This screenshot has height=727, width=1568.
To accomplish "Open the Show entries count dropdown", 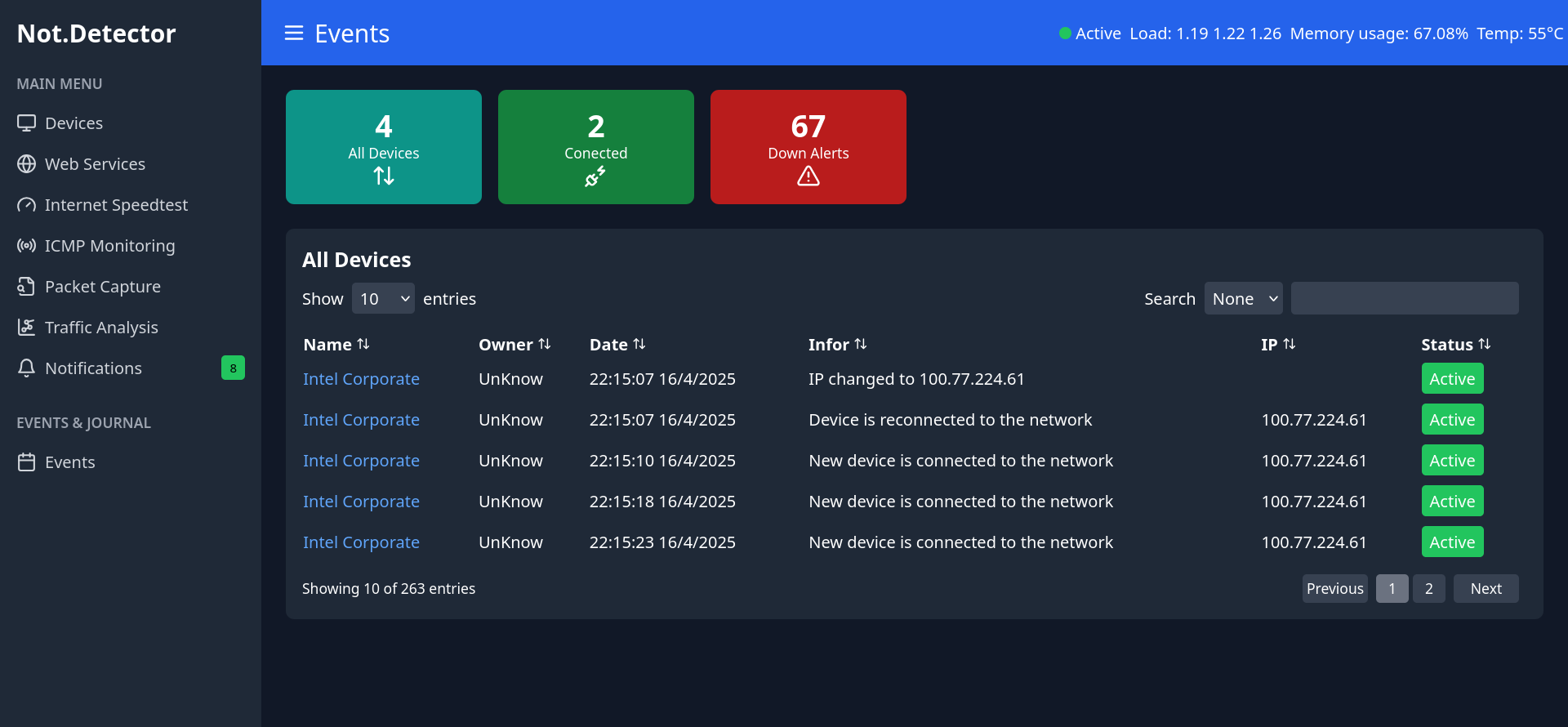I will [x=383, y=298].
